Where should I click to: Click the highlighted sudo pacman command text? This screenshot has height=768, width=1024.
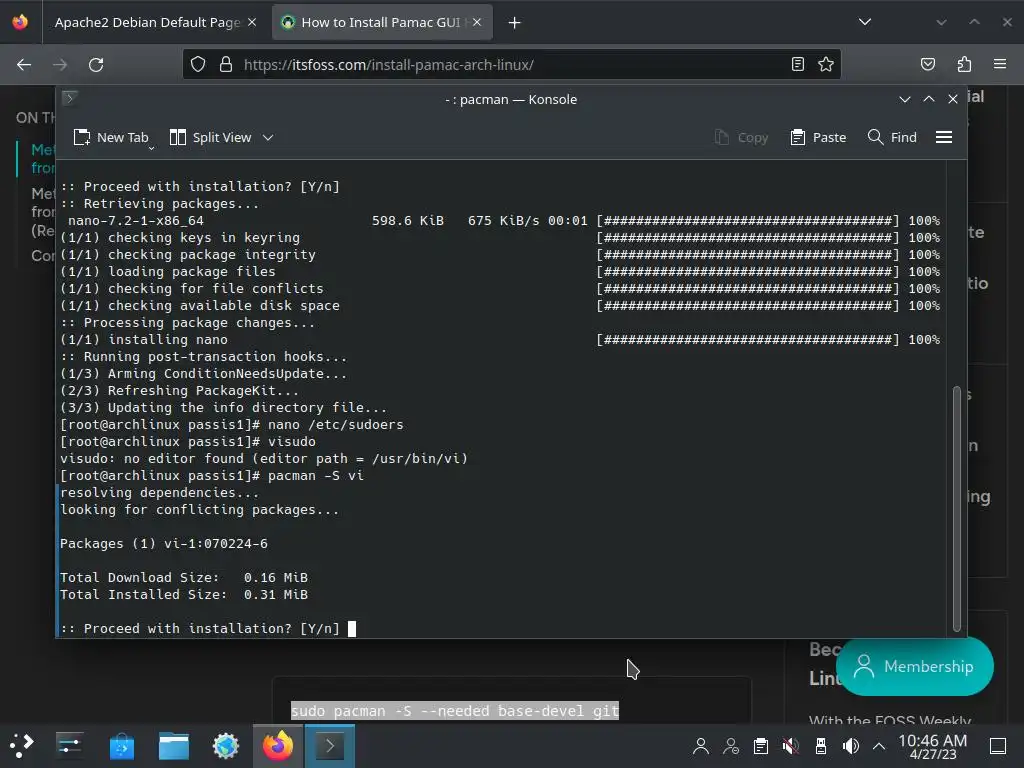tap(455, 711)
